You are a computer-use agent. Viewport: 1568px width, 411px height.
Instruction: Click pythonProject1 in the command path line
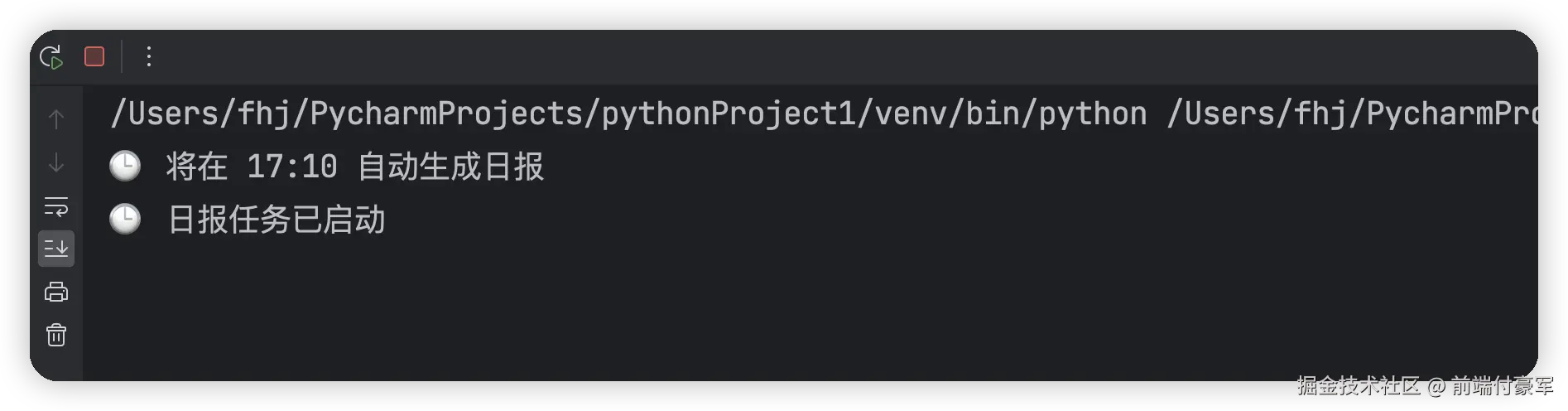click(x=728, y=114)
